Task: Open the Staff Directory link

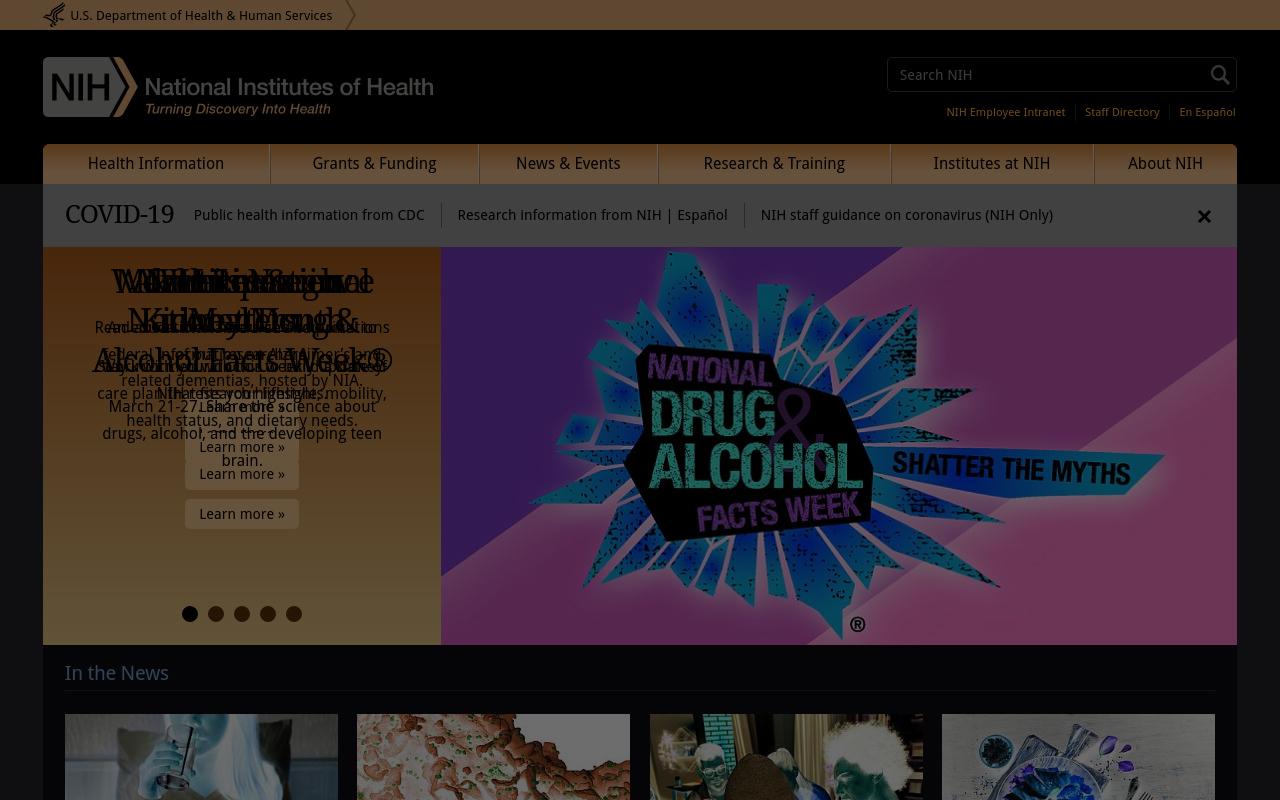Action: tap(1122, 112)
